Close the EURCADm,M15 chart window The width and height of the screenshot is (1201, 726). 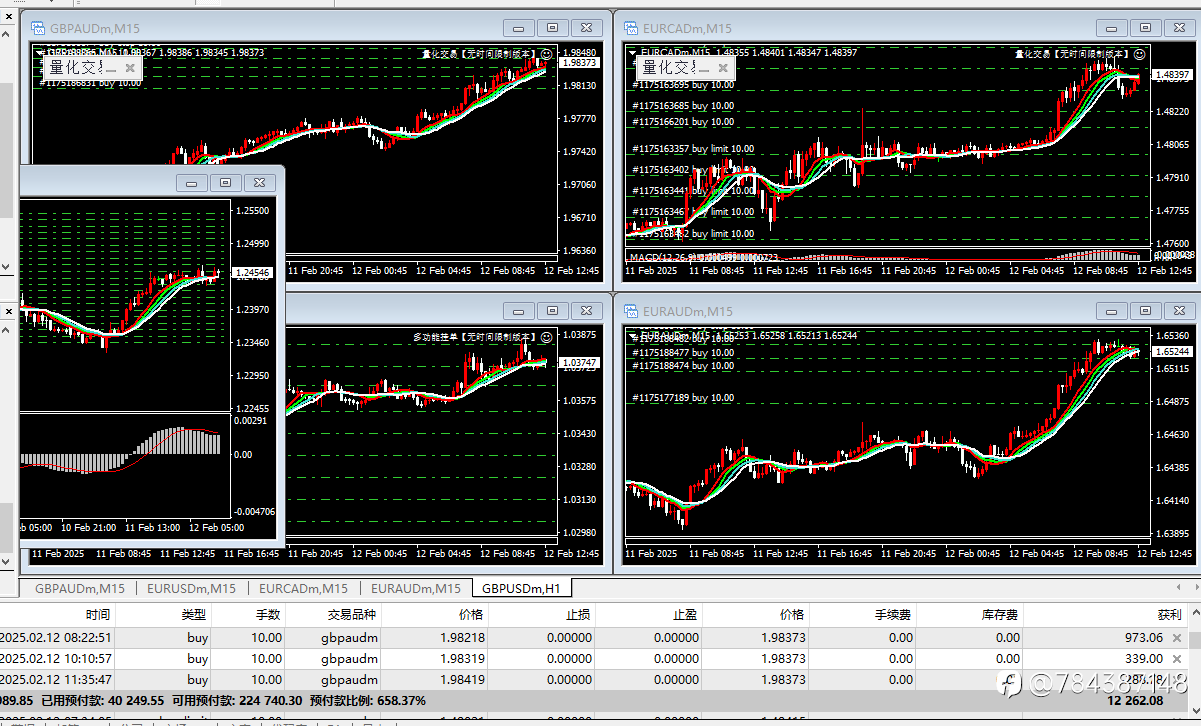(1182, 28)
